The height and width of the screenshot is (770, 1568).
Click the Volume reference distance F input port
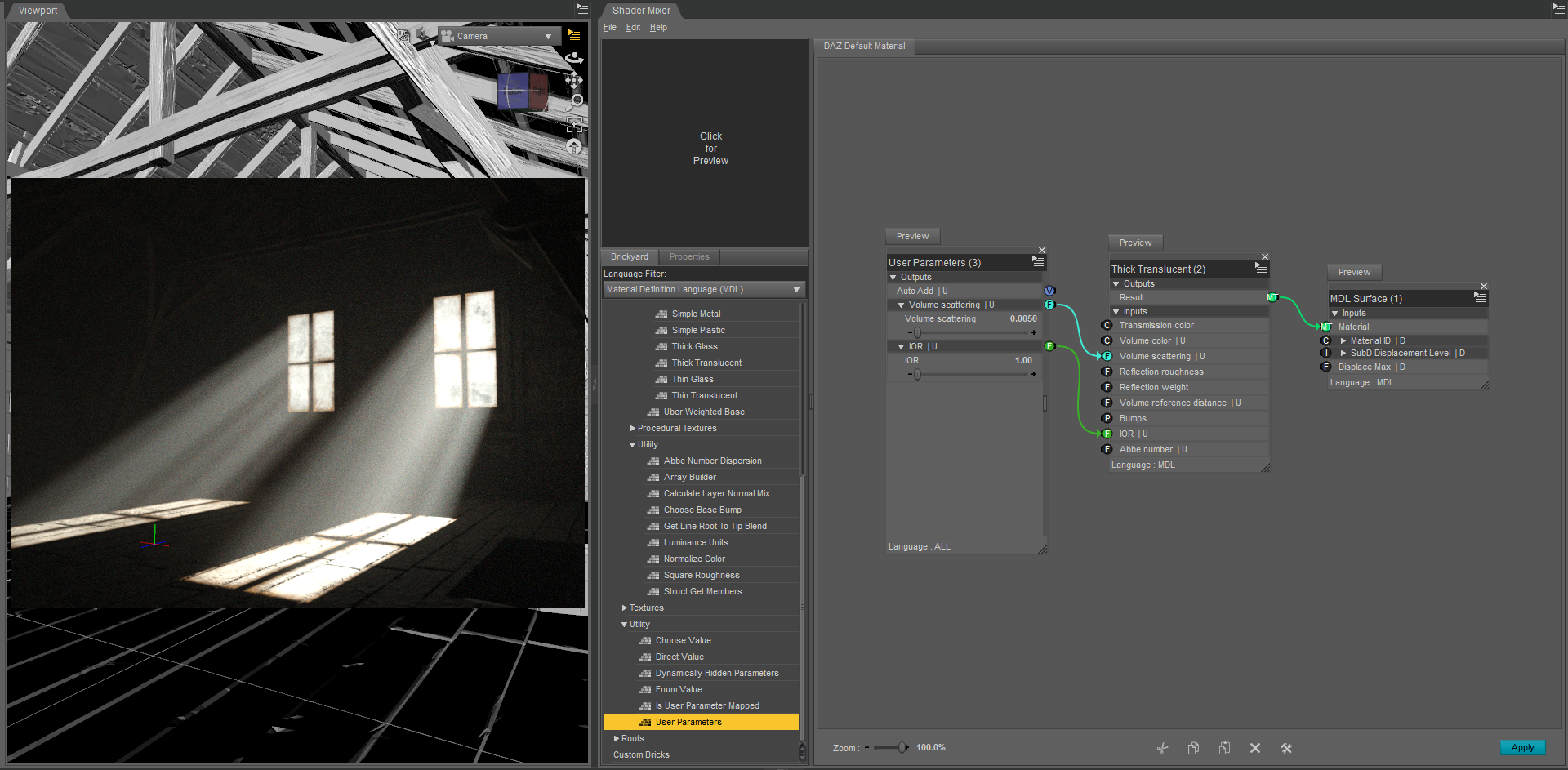tap(1107, 403)
